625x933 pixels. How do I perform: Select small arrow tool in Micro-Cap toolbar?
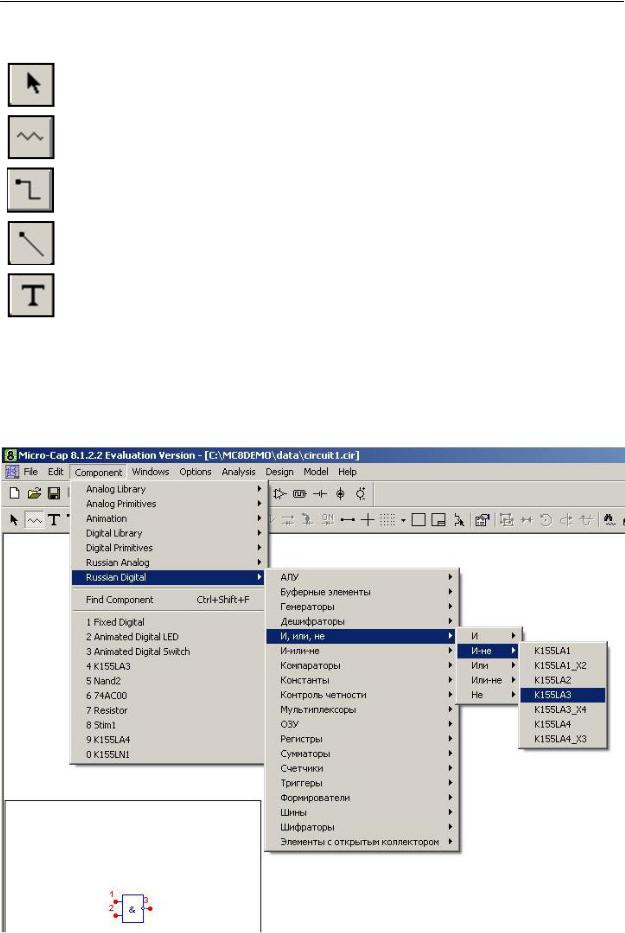pyautogui.click(x=14, y=520)
